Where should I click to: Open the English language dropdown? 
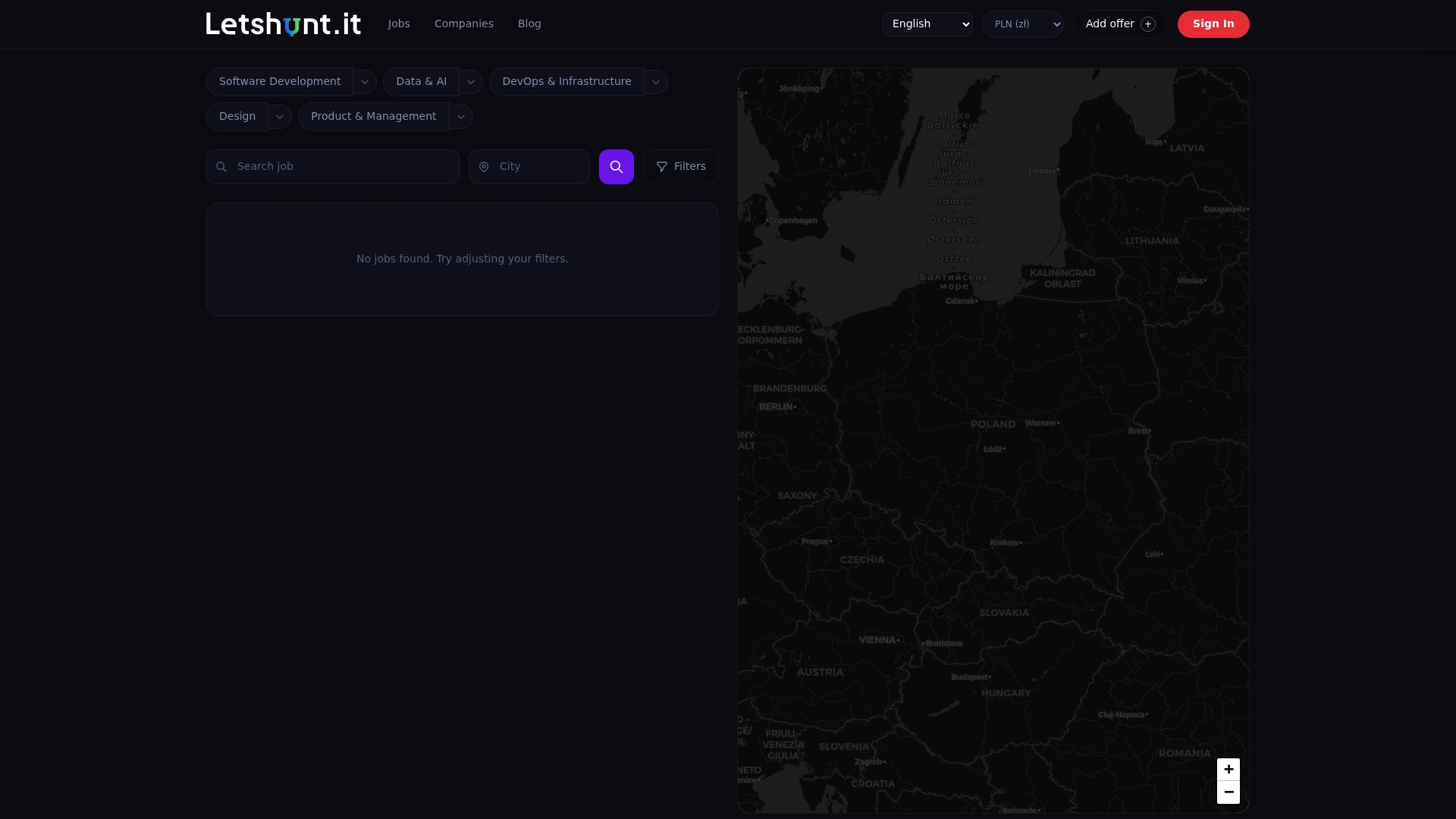pos(927,24)
